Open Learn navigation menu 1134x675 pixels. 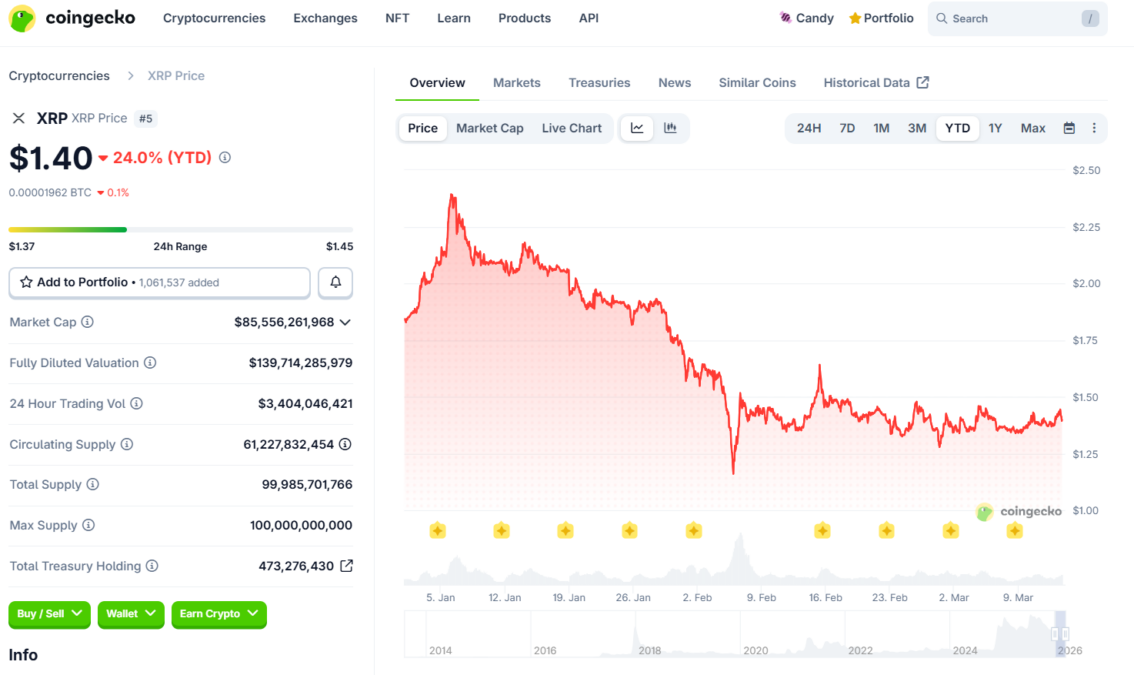tap(453, 18)
